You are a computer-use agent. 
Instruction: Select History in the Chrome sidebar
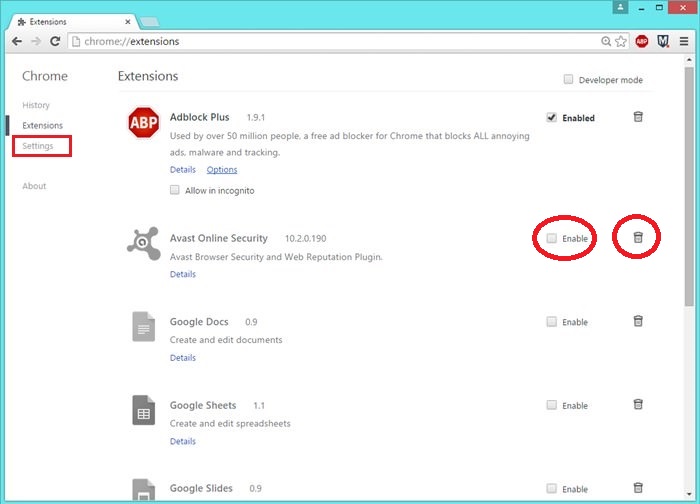pos(36,105)
